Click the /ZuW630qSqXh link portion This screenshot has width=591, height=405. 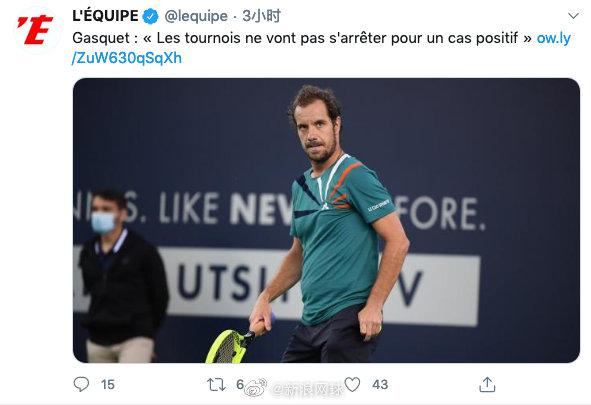tap(127, 58)
